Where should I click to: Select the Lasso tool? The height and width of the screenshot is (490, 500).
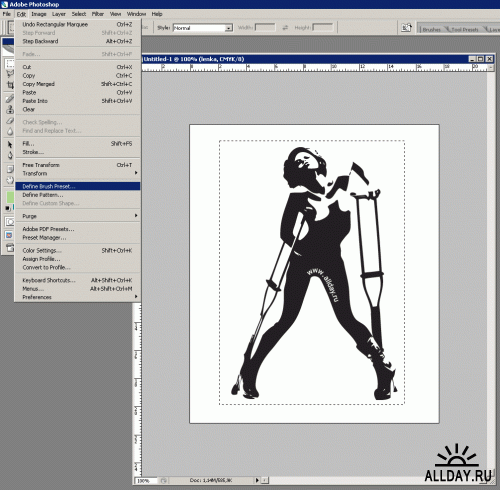(x=10, y=74)
